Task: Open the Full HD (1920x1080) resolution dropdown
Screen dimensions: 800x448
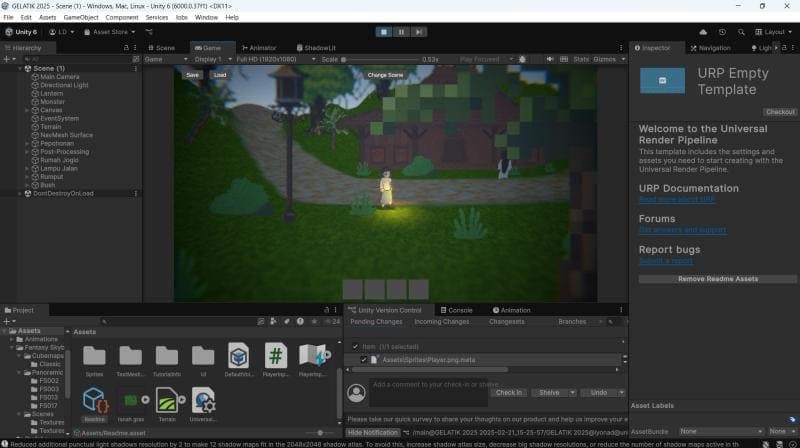Action: [276, 59]
